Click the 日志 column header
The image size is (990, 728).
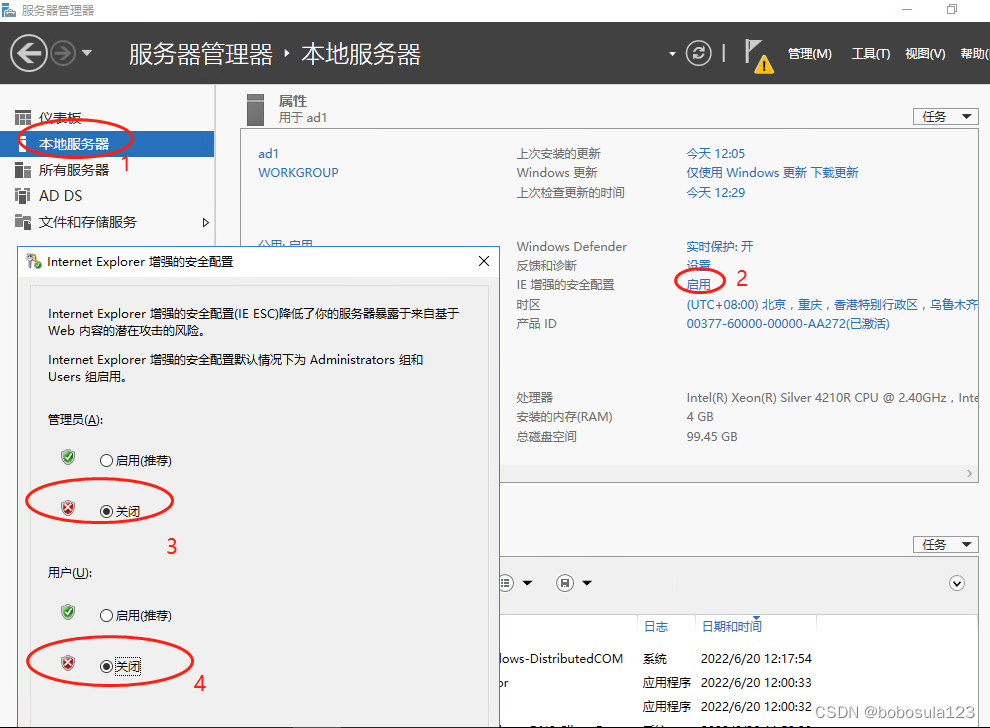click(655, 626)
